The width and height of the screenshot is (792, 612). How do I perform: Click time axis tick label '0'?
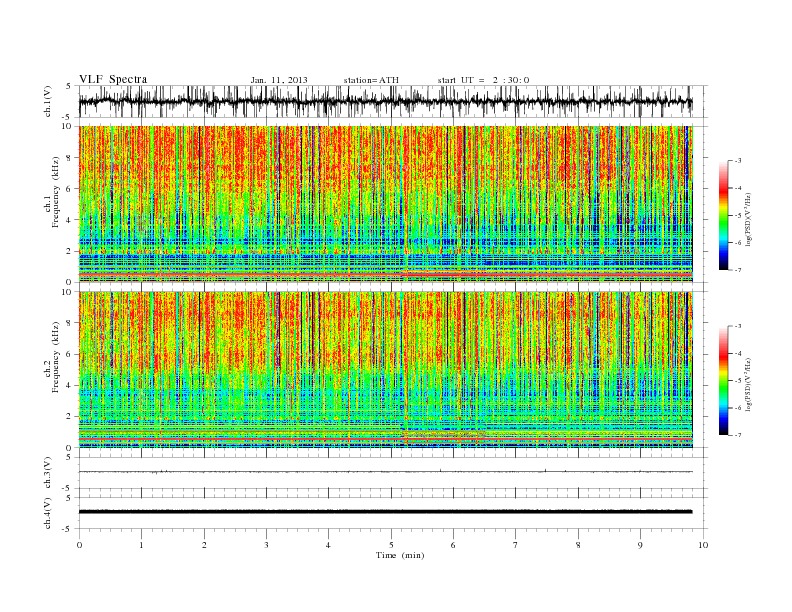(x=79, y=545)
